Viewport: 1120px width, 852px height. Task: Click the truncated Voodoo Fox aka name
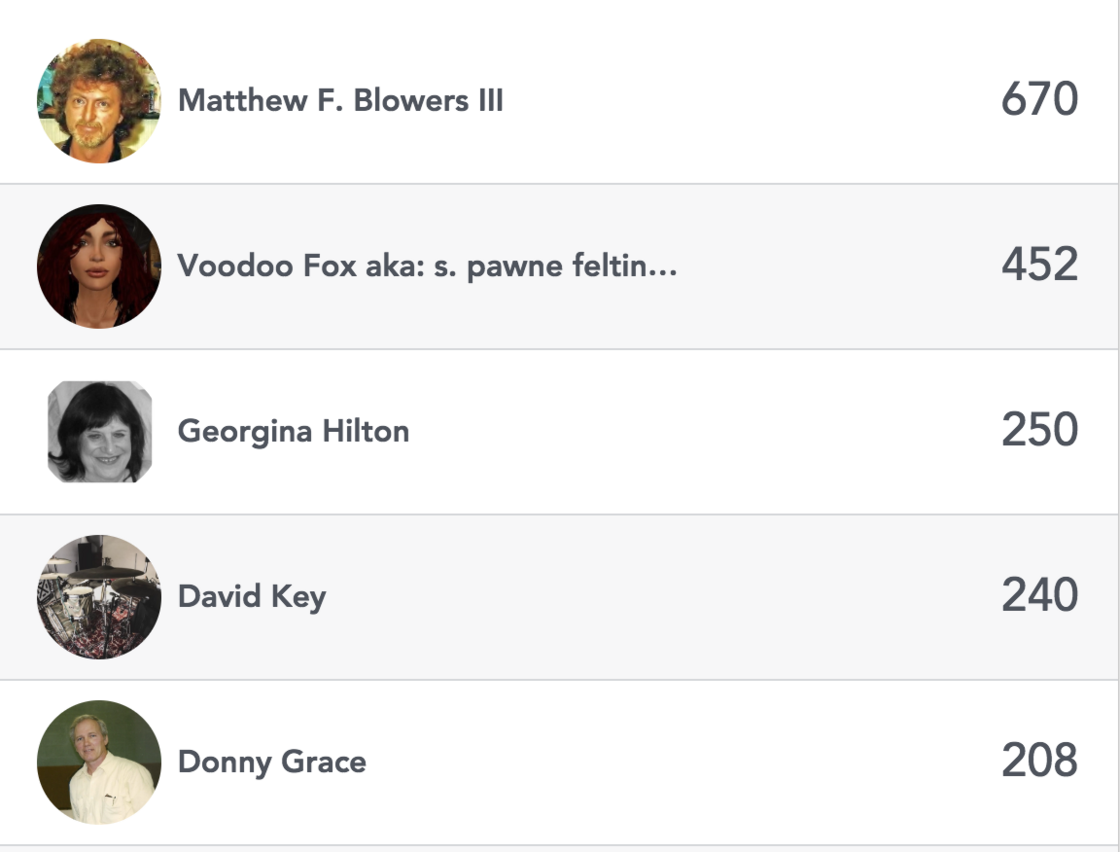click(x=427, y=266)
